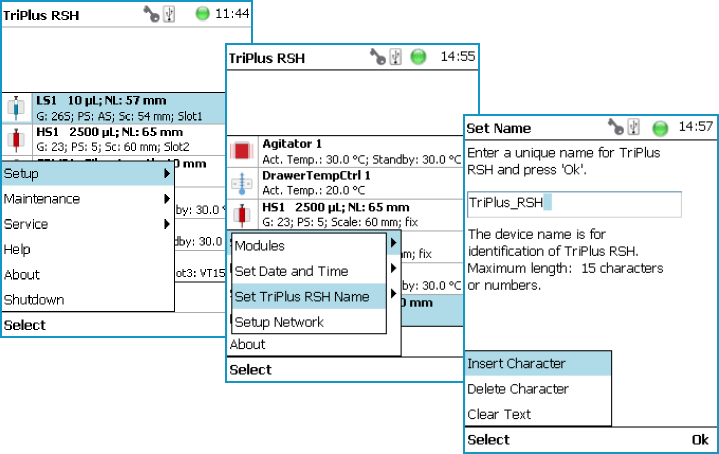Click the wrench icon in Set Name window
719x454 pixels.
[x=615, y=127]
